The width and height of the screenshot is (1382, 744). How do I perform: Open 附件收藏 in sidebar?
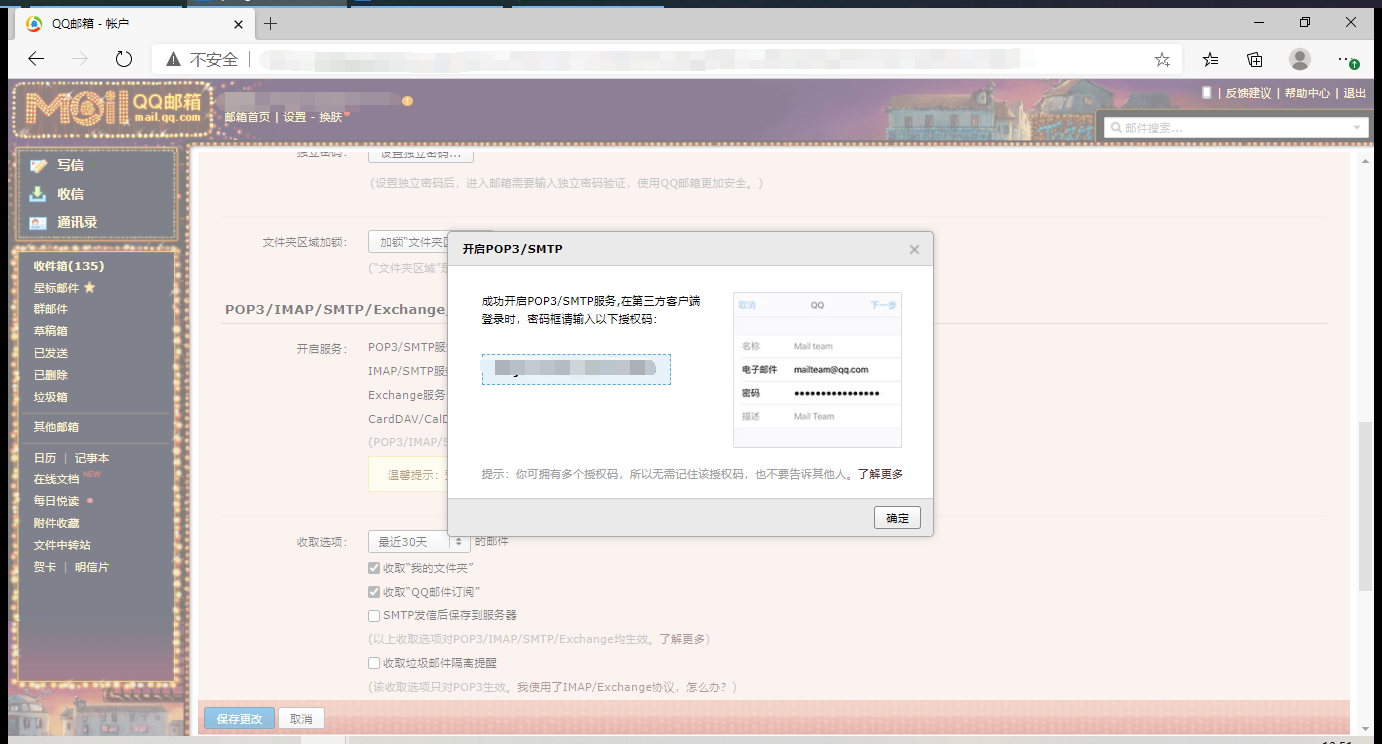(x=56, y=523)
